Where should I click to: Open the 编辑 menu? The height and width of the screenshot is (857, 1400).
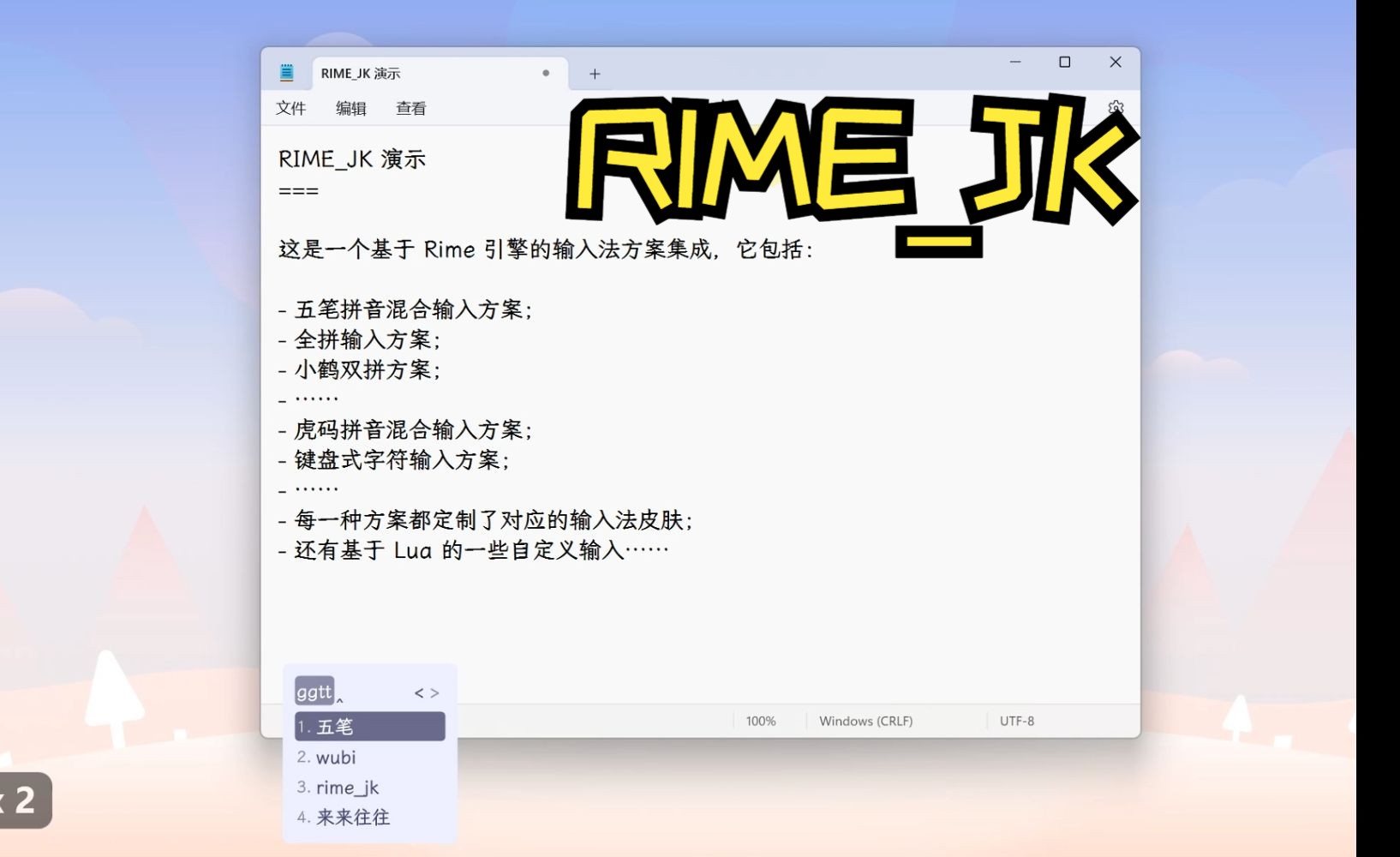(x=350, y=108)
